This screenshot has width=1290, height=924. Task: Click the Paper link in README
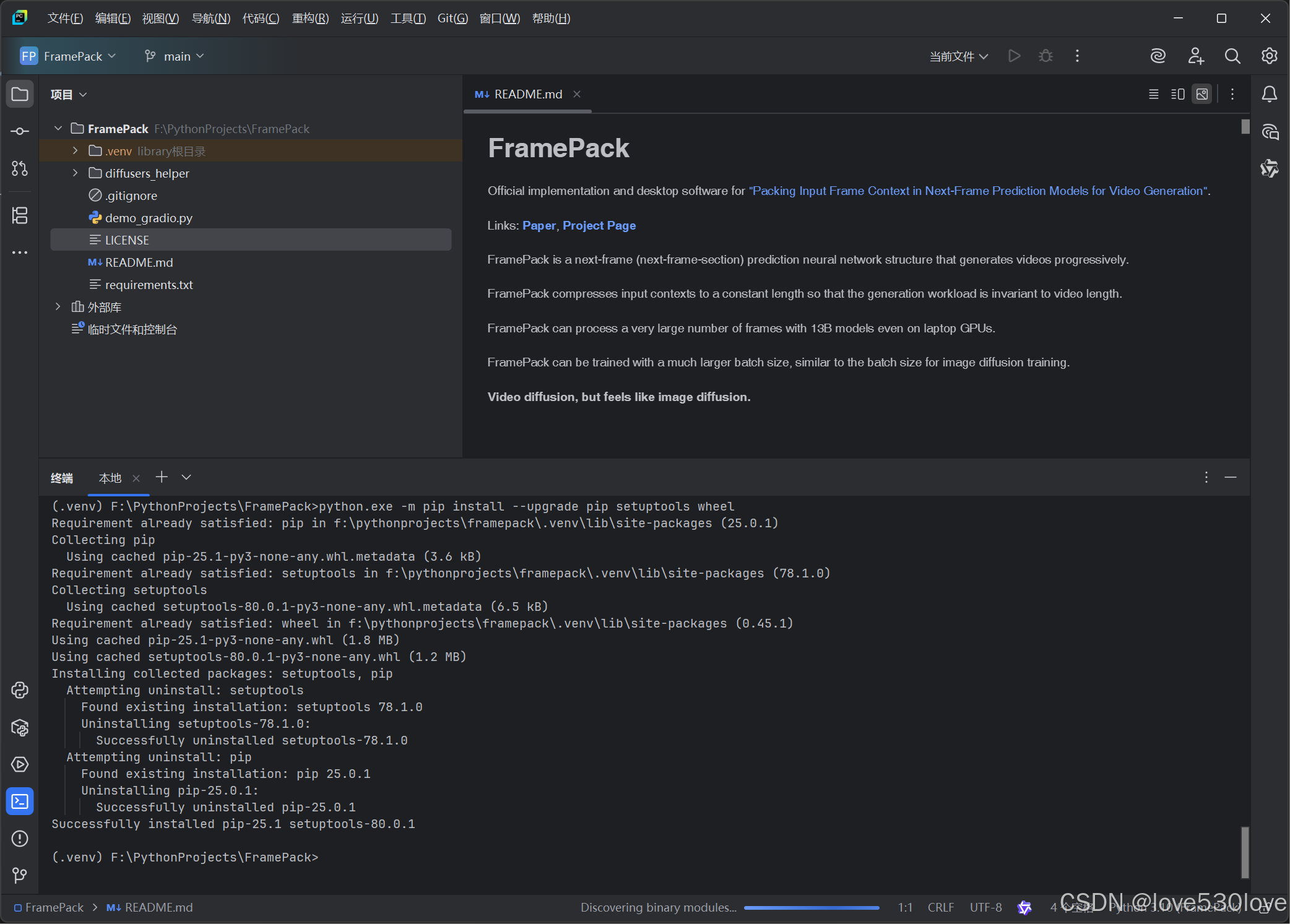point(539,225)
